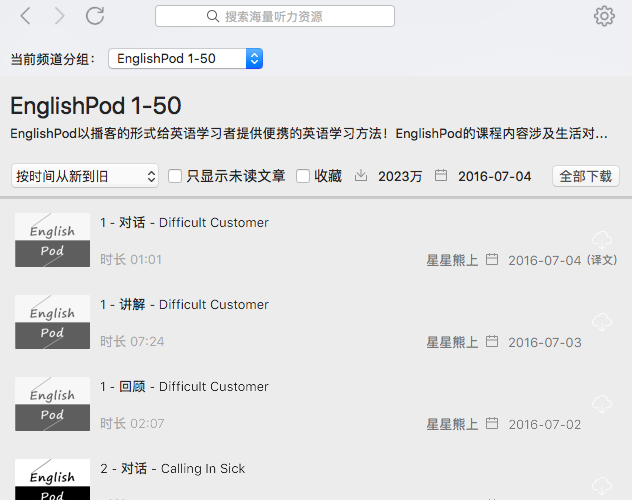The height and width of the screenshot is (500, 632).
Task: Click duration 时长 02:07
Action: pyautogui.click(x=132, y=423)
